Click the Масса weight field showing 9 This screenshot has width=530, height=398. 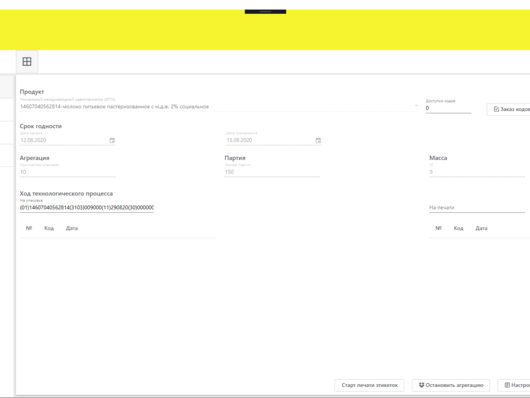point(477,172)
